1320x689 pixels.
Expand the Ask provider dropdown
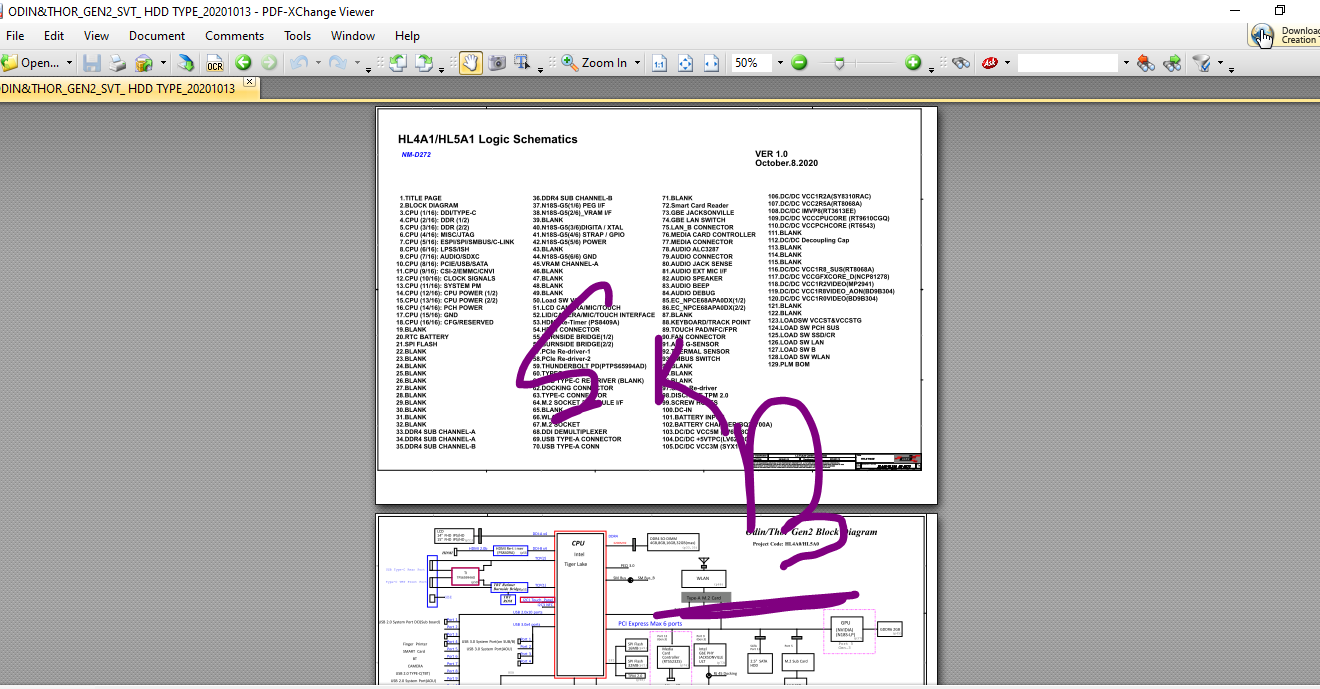(x=1007, y=63)
